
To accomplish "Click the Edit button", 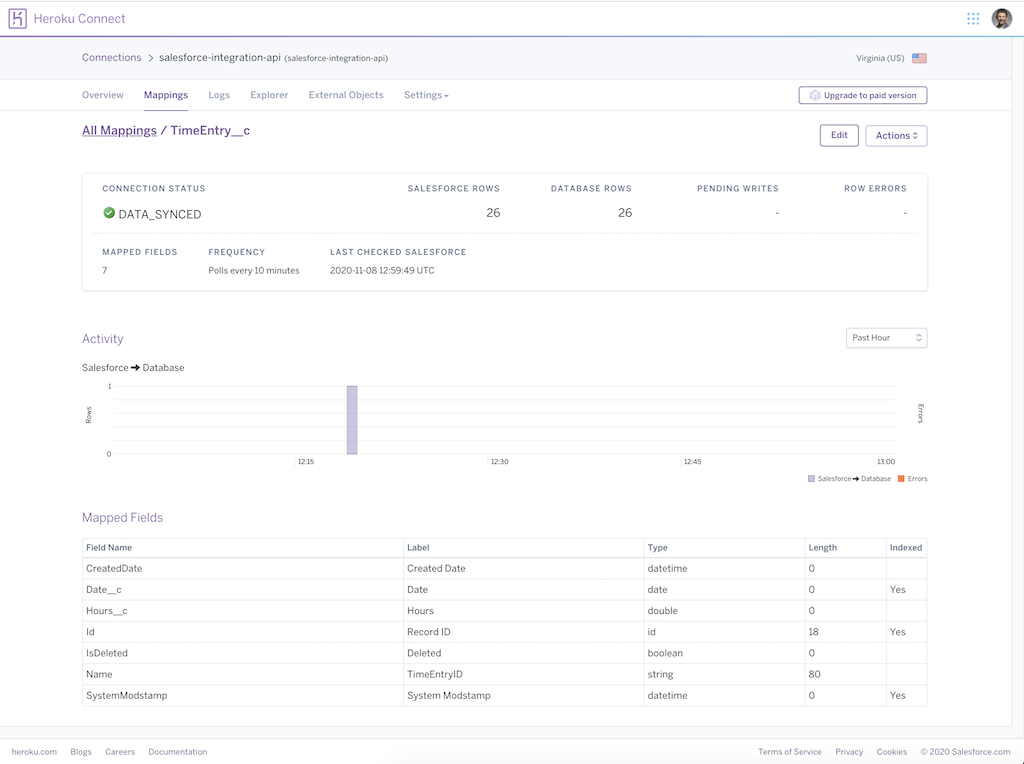I will pyautogui.click(x=839, y=136).
